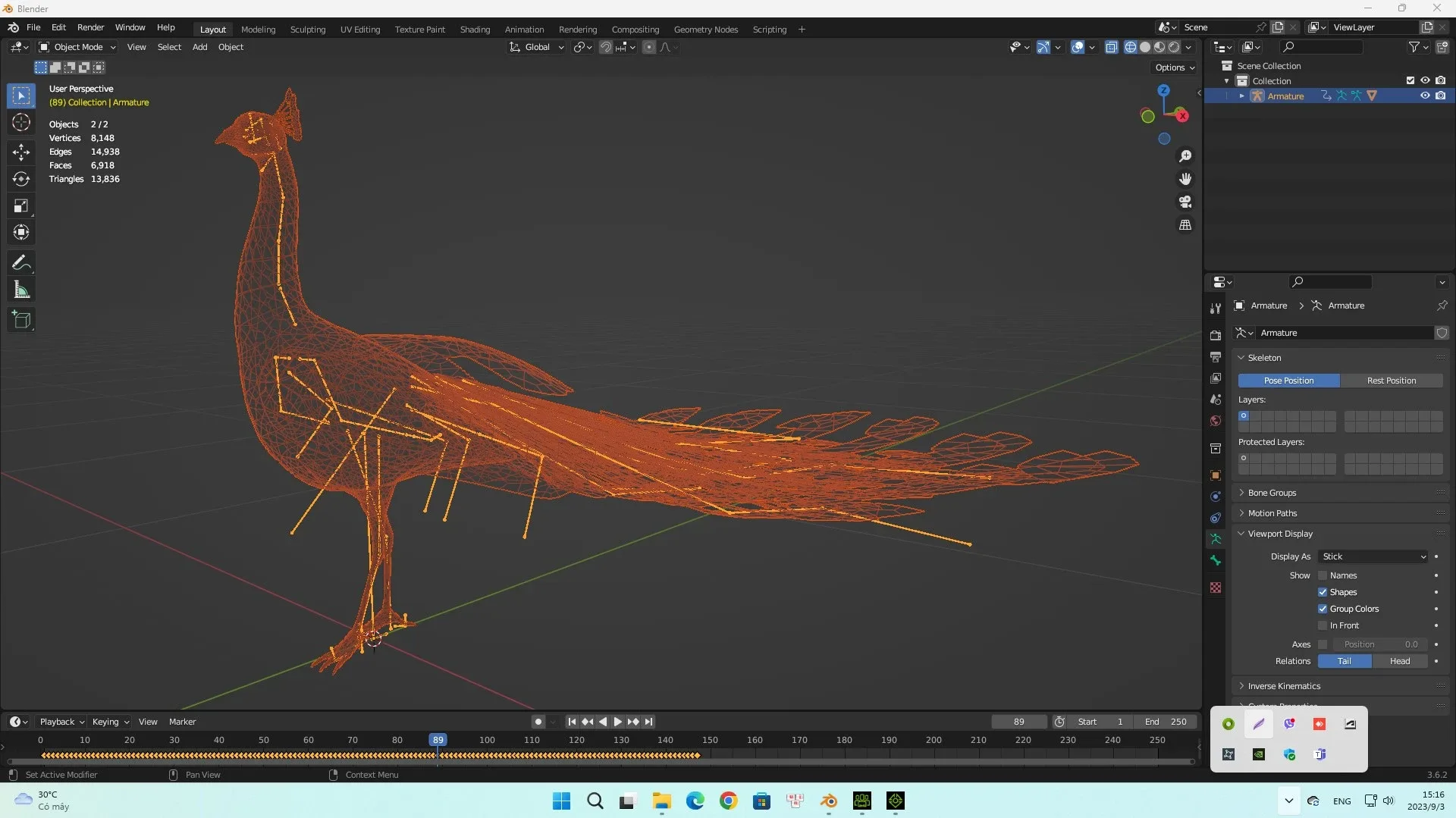
Task: Hide Armature in viewport via eye icon
Action: coord(1425,96)
